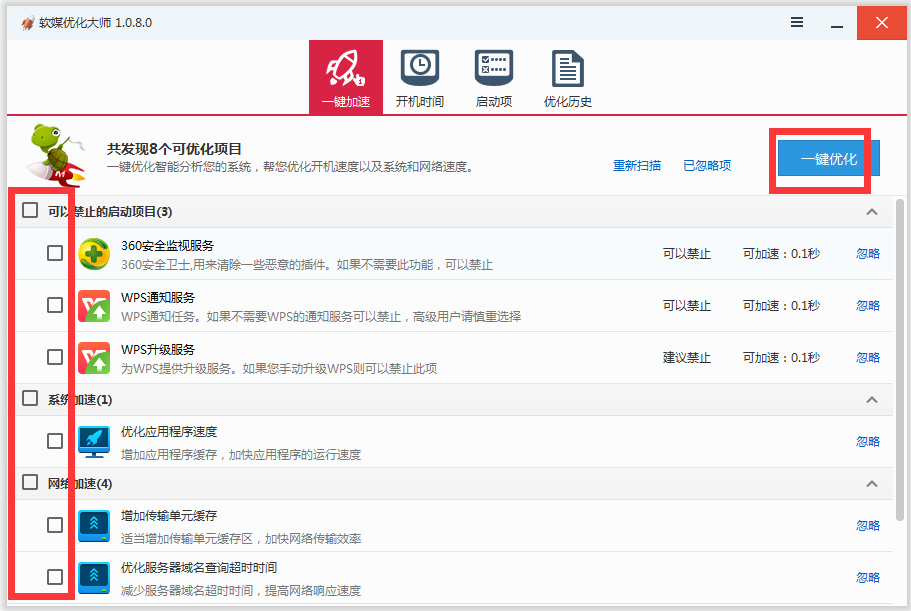The image size is (911, 611).
Task: Collapse the 网络加速 section
Action: point(871,483)
